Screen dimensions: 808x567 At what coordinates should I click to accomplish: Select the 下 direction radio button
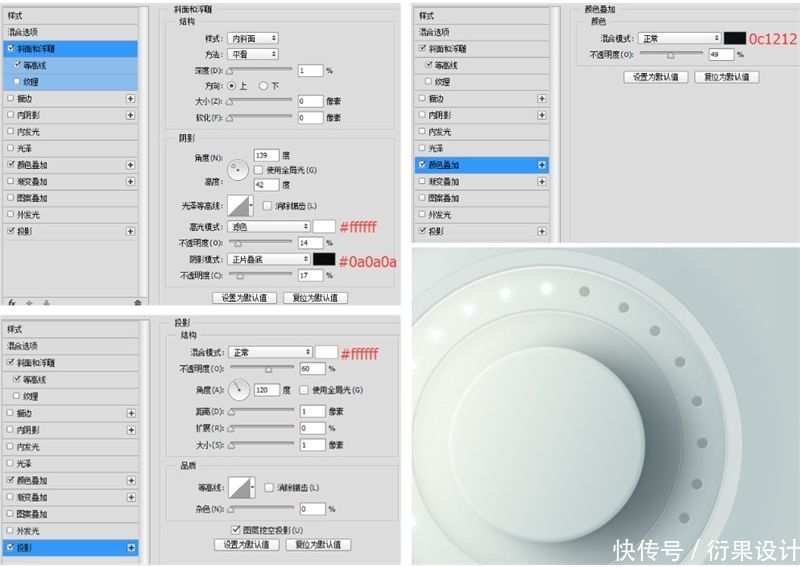click(263, 86)
